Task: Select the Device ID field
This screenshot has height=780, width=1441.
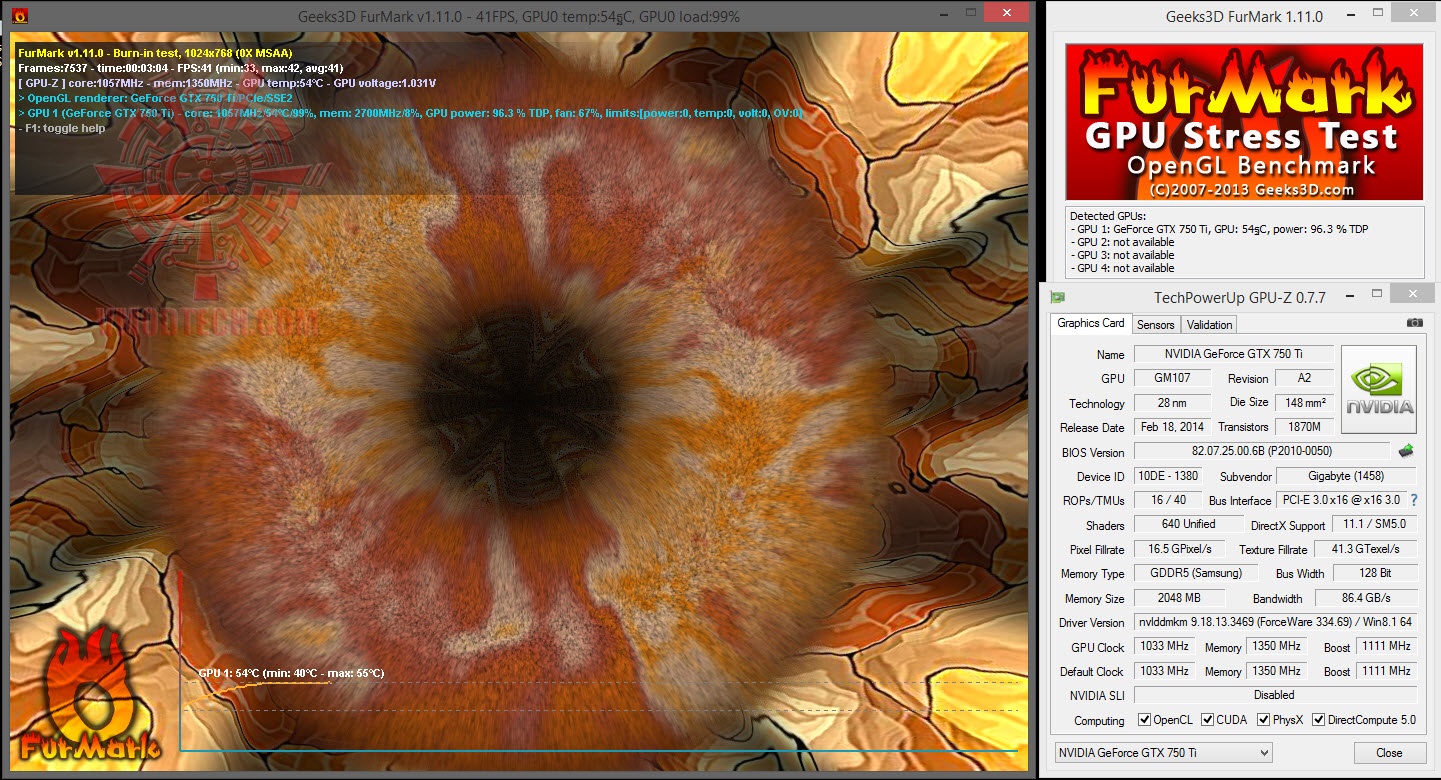Action: (1167, 476)
